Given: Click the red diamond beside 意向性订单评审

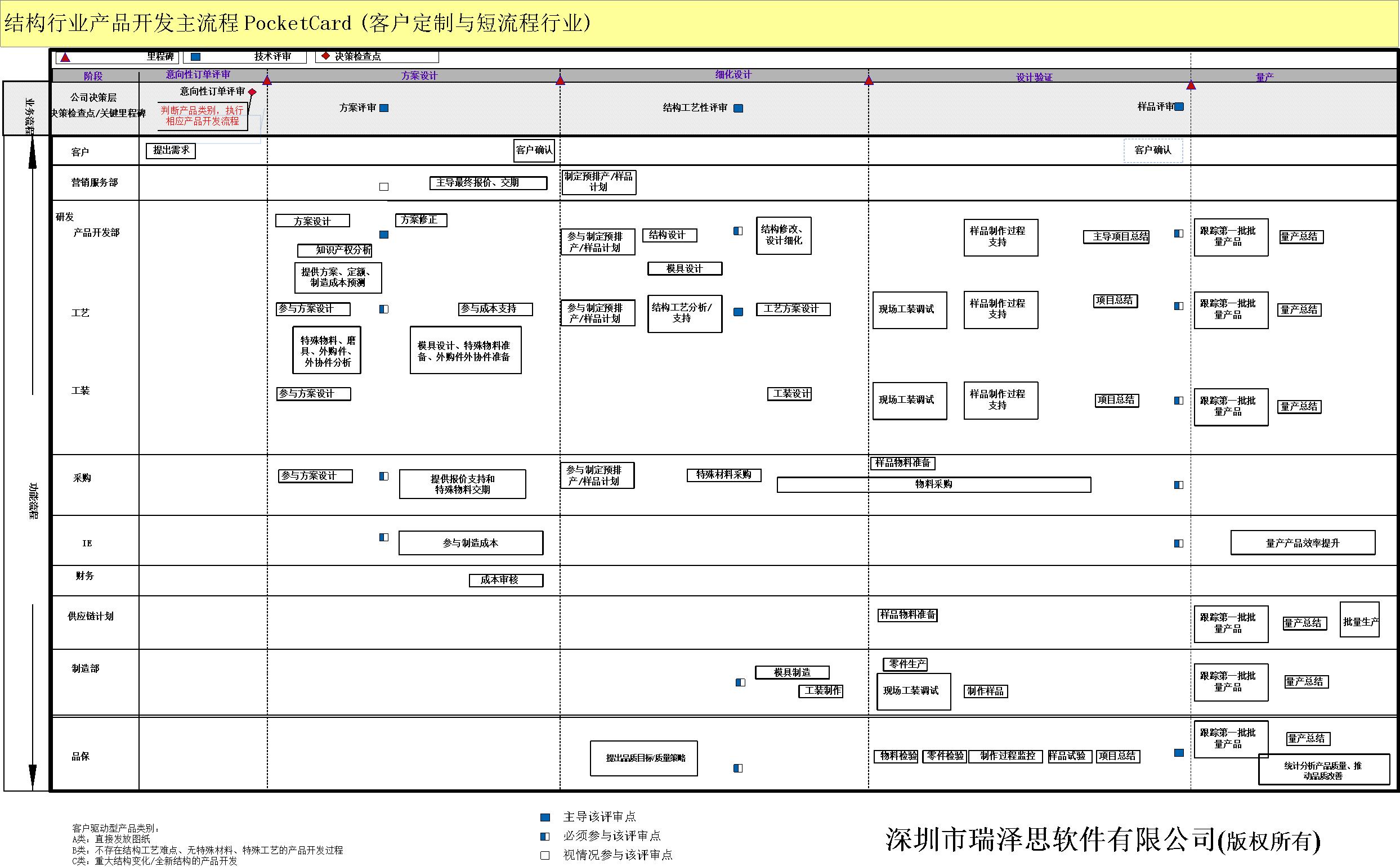Looking at the screenshot, I should (252, 92).
